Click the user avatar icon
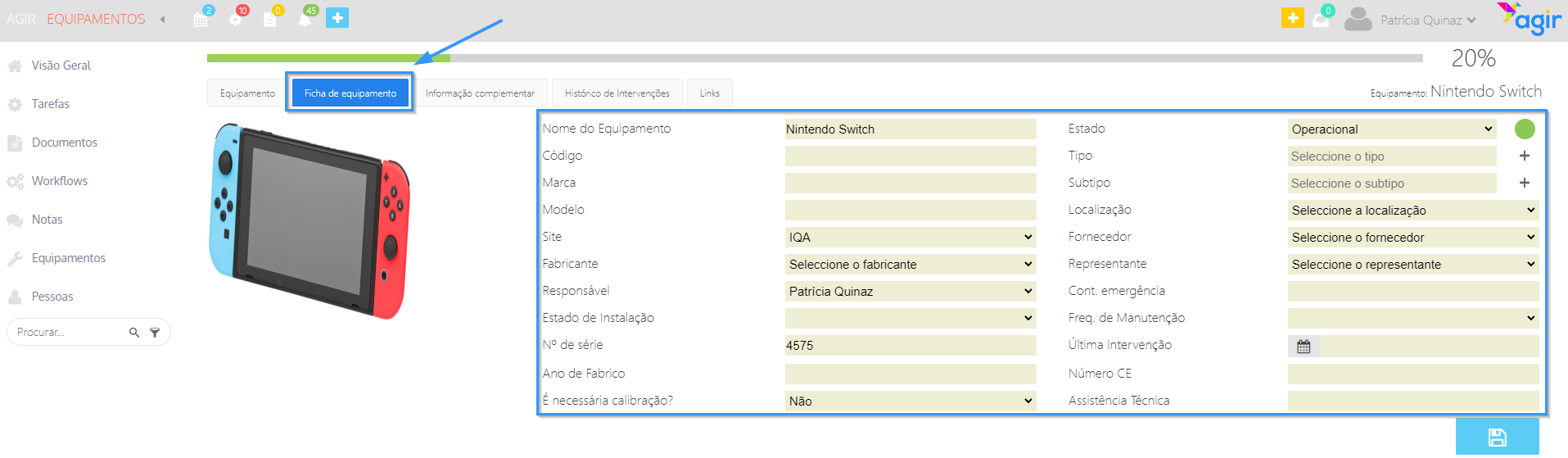Image resolution: width=1568 pixels, height=458 pixels. tap(1358, 19)
